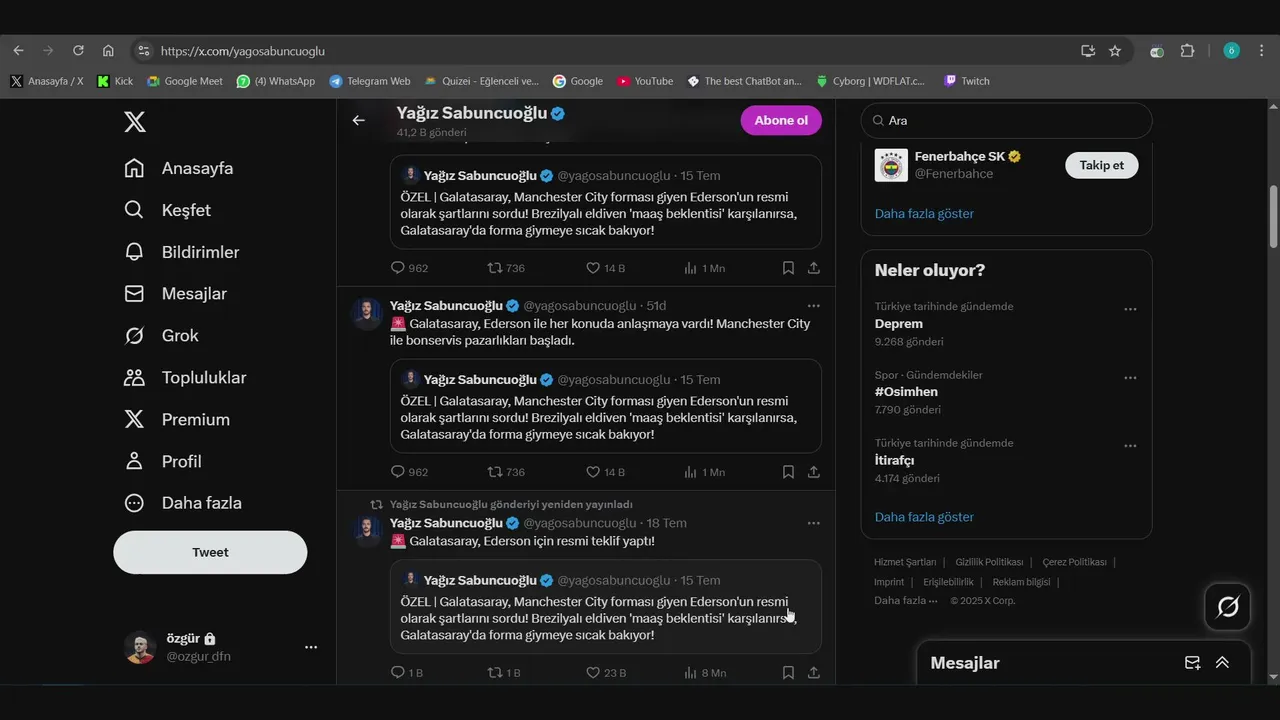Click the Ara search field
Viewport: 1280px width, 720px height.
pyautogui.click(x=1006, y=120)
